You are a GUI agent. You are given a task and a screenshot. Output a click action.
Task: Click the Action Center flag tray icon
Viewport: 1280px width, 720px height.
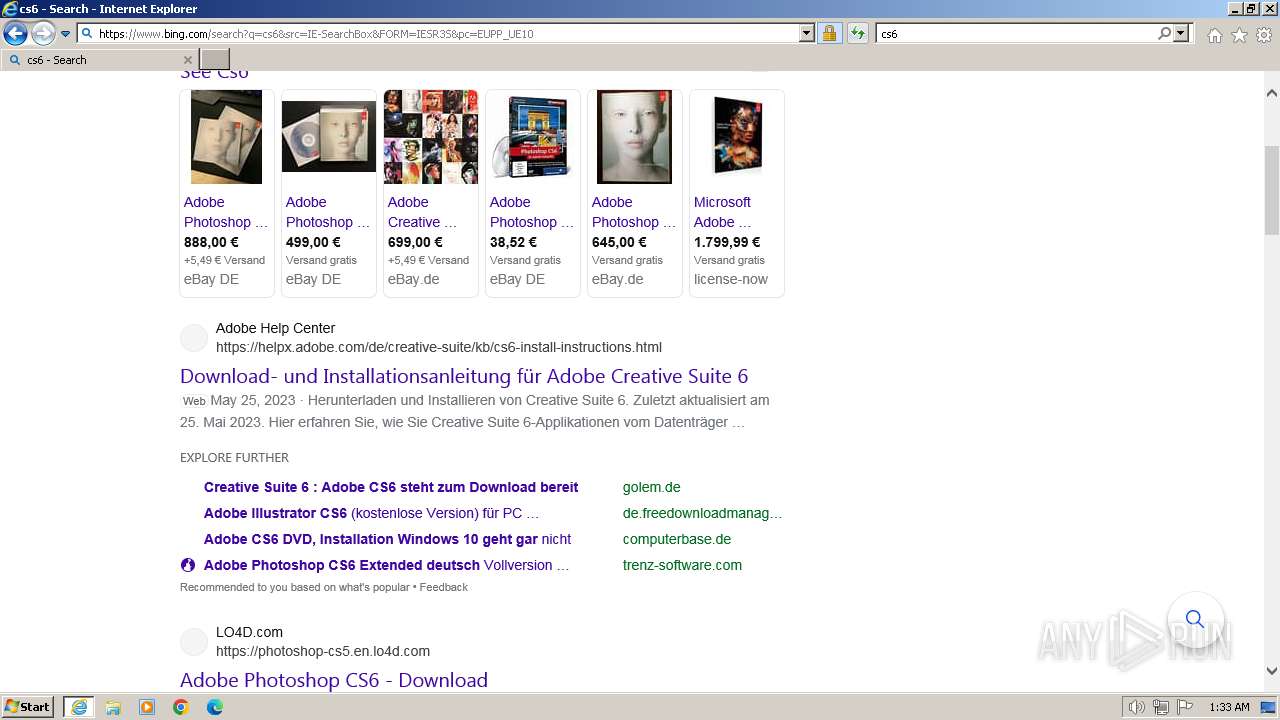[1184, 707]
